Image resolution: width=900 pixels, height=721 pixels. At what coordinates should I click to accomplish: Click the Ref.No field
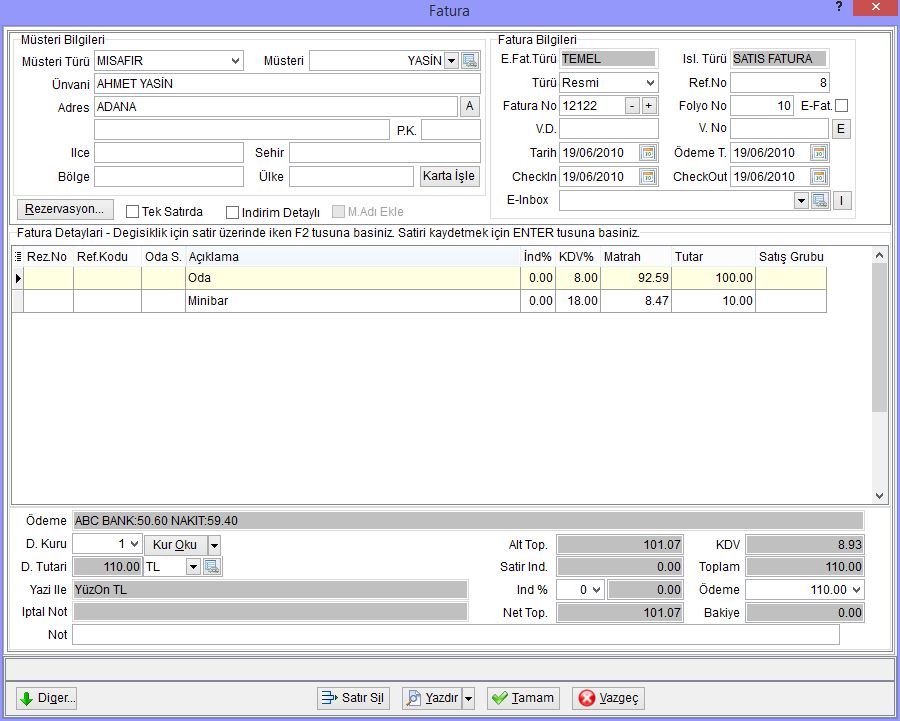[779, 83]
